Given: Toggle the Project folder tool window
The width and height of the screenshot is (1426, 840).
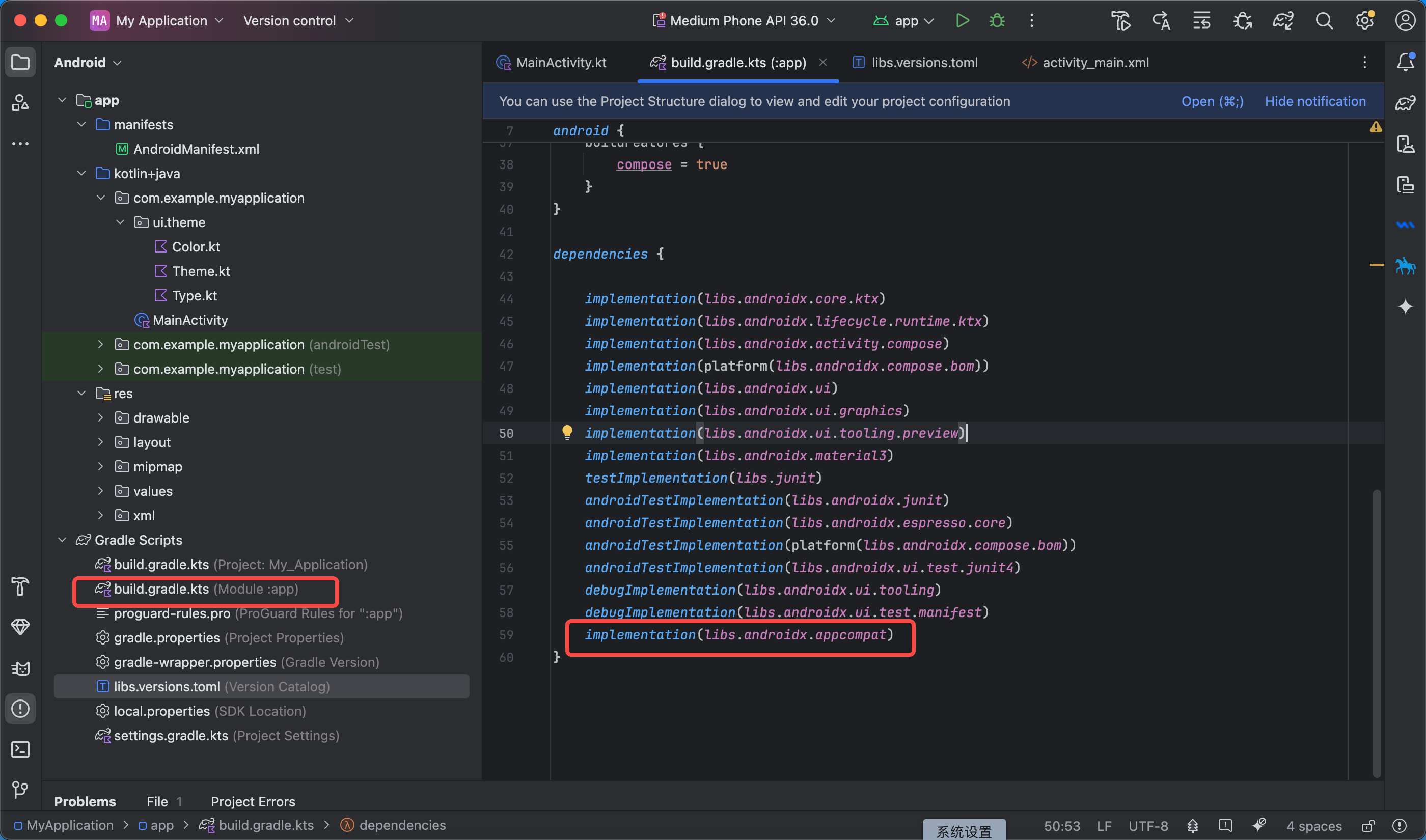Looking at the screenshot, I should 20,62.
